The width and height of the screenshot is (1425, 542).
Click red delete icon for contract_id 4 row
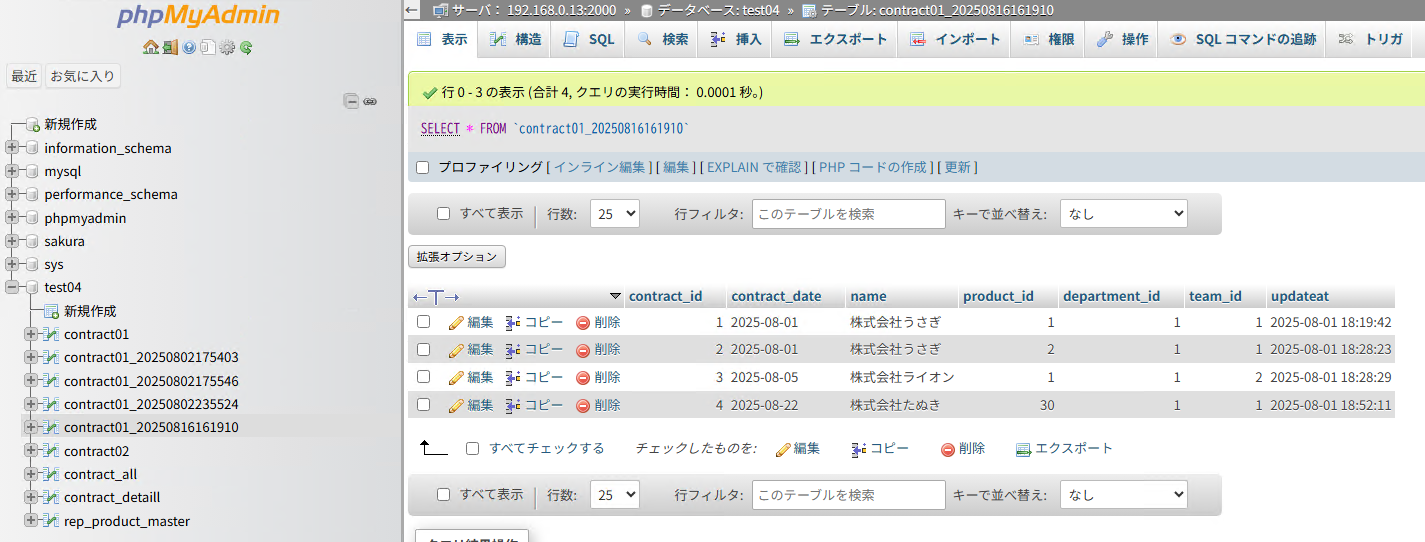point(583,405)
